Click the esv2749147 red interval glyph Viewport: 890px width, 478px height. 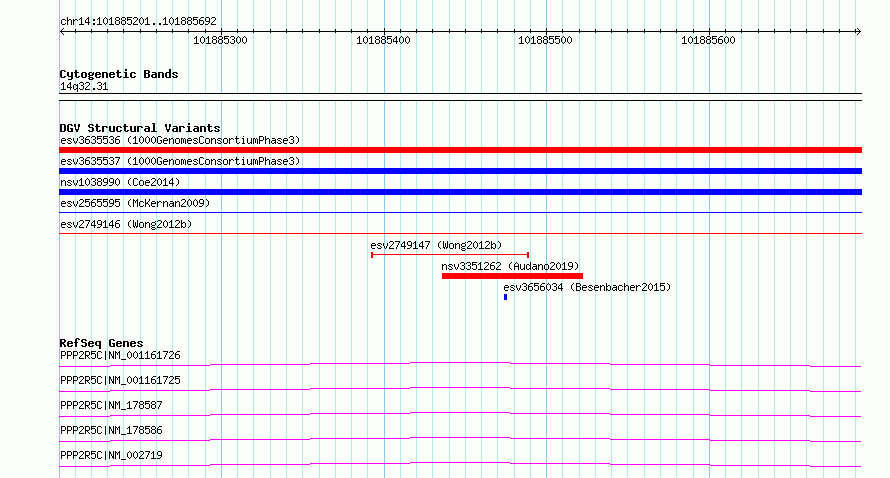coord(450,255)
